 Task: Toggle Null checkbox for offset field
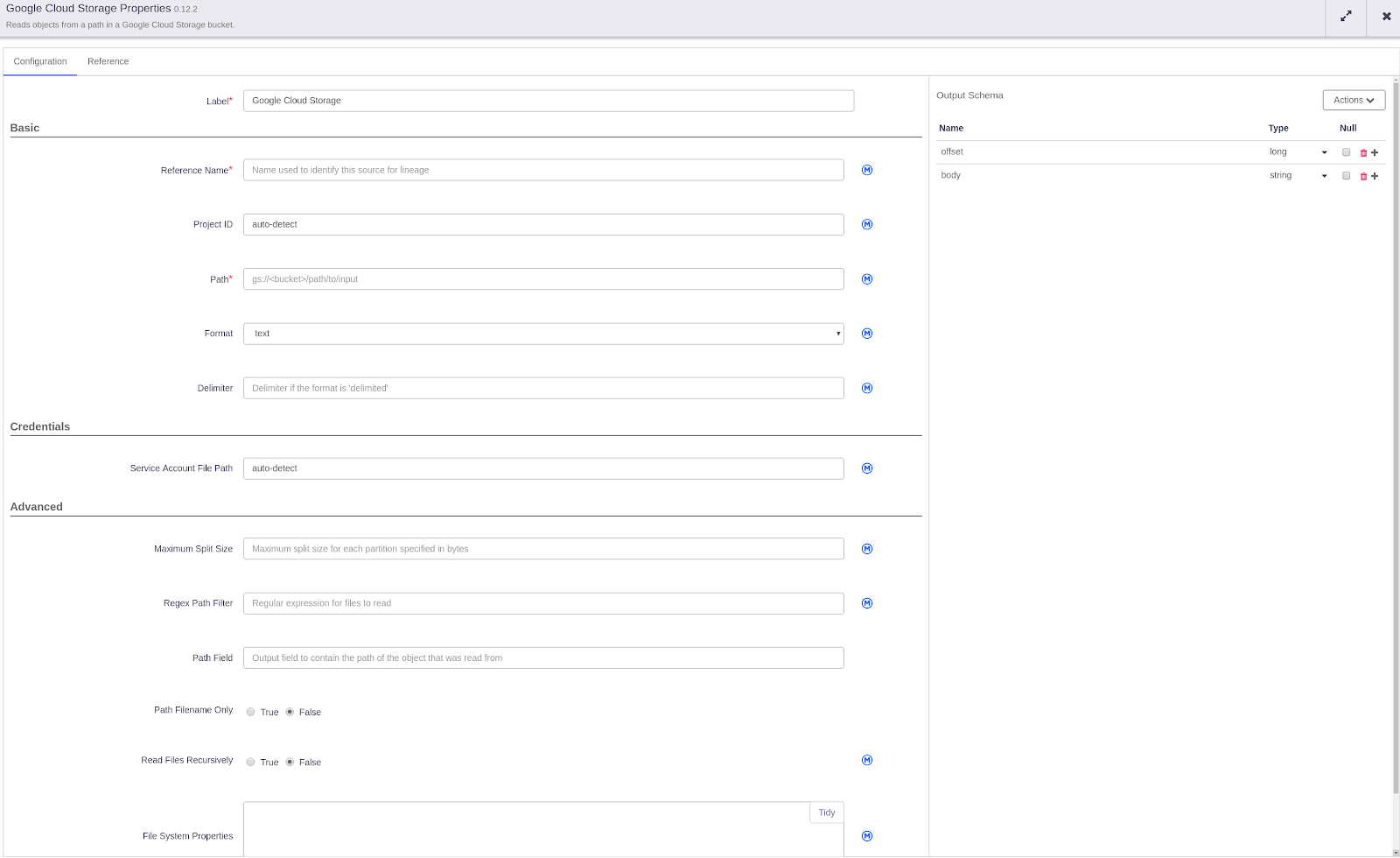[x=1347, y=152]
